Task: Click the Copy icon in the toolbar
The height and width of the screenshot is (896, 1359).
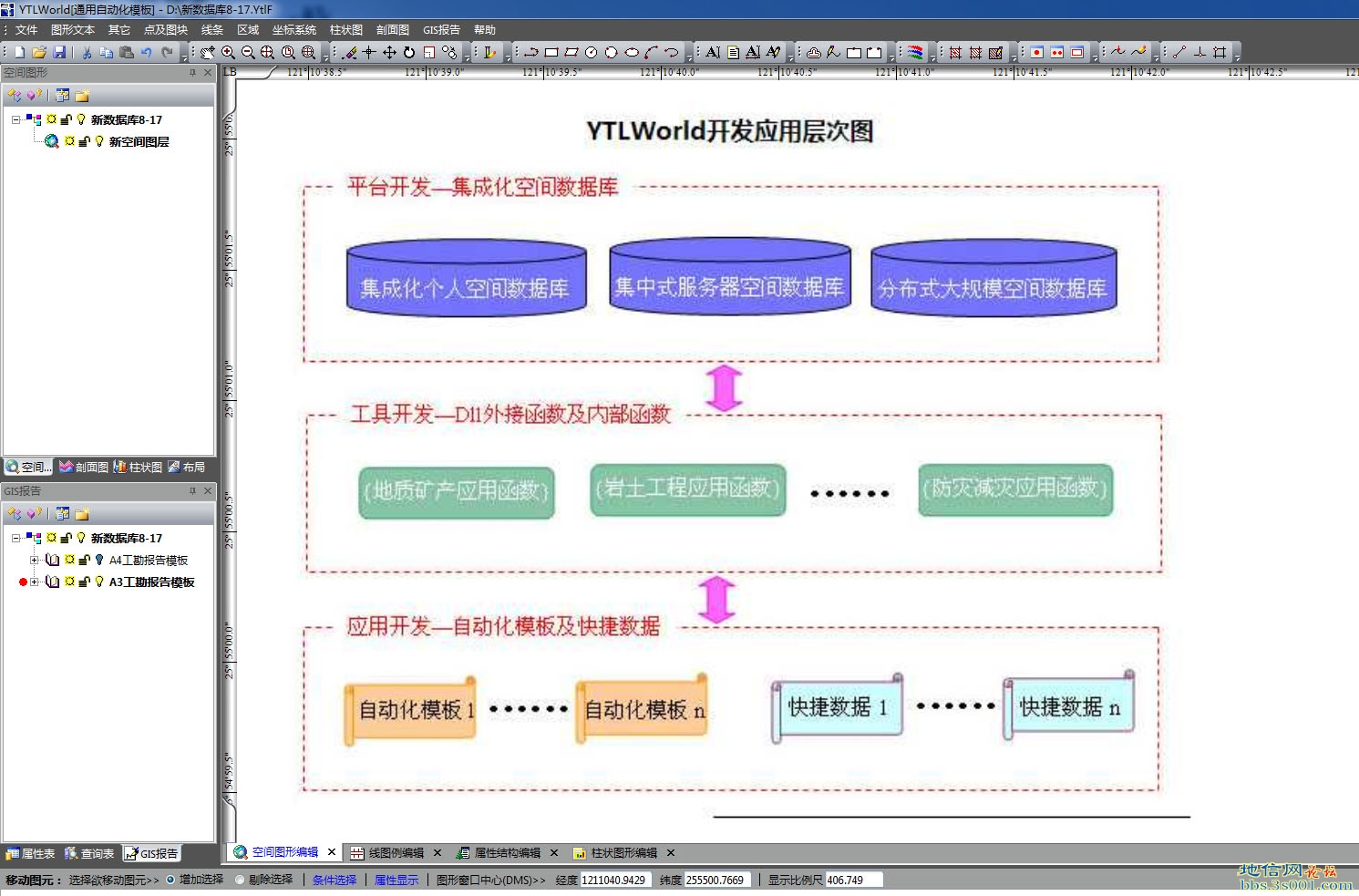Action: [107, 53]
